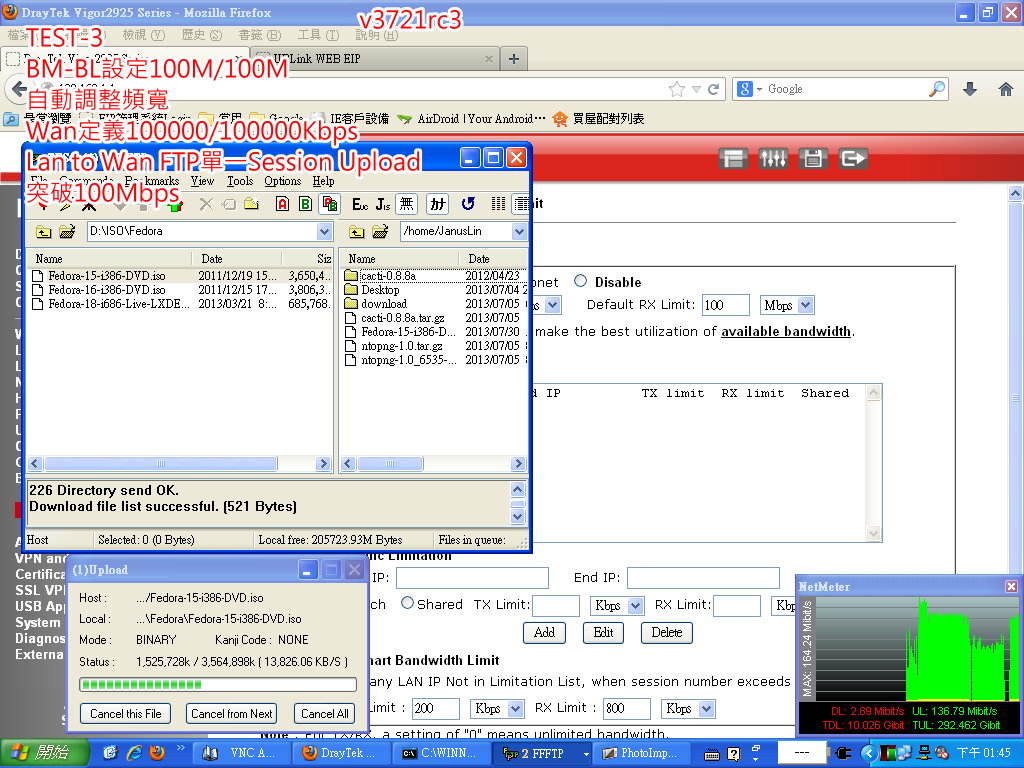Toggle the カナ kana conversion icon
The height and width of the screenshot is (768, 1024).
point(437,204)
